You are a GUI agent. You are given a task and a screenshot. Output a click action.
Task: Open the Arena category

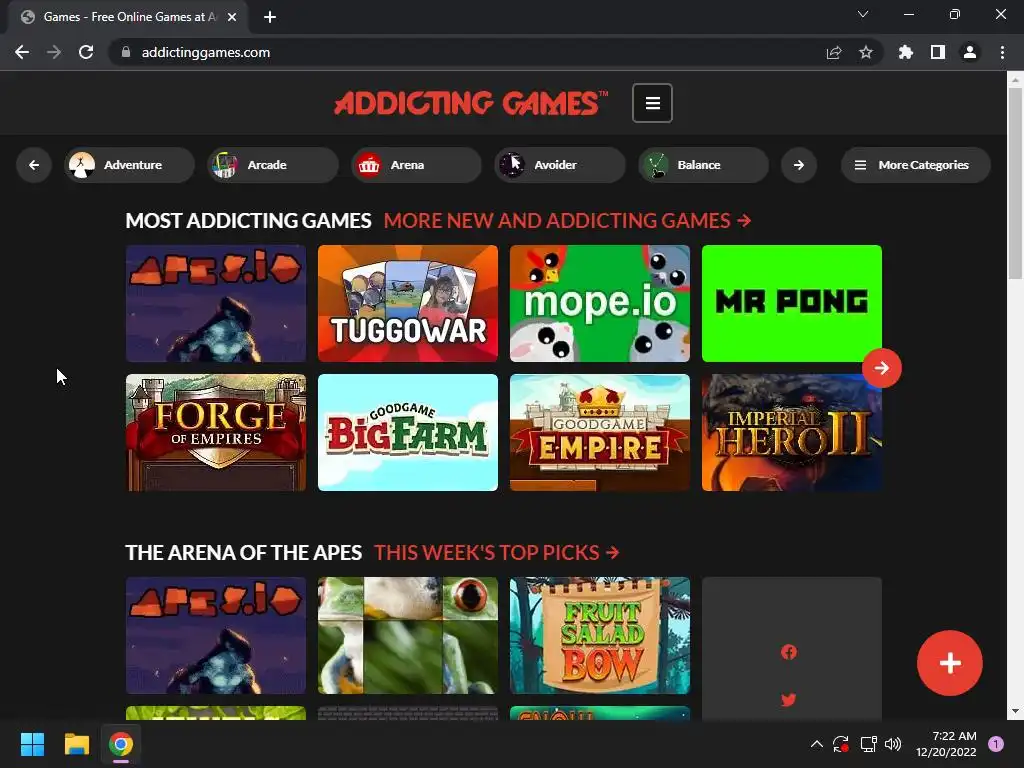tap(416, 165)
